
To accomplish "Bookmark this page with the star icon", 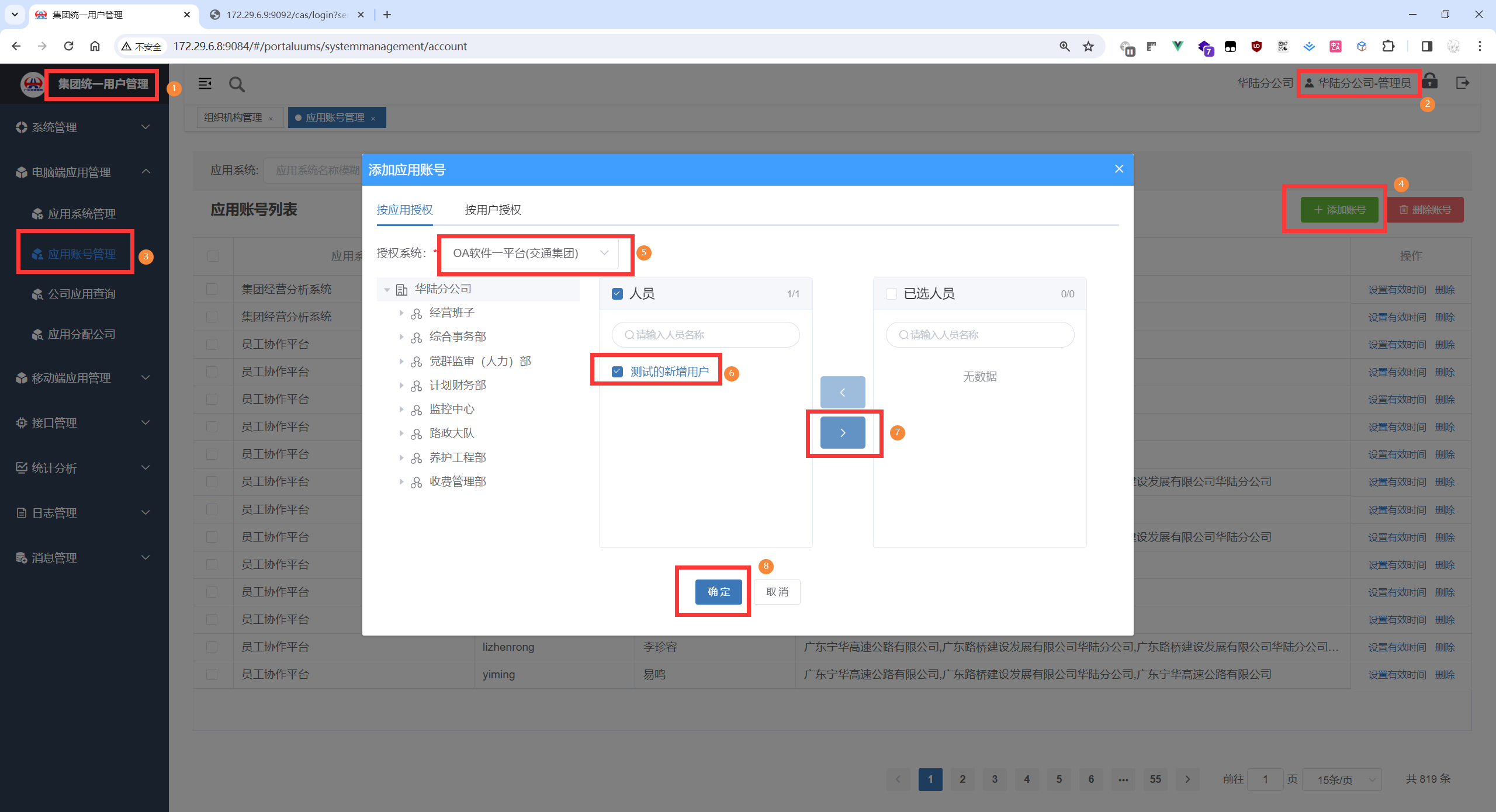I will pos(1088,46).
